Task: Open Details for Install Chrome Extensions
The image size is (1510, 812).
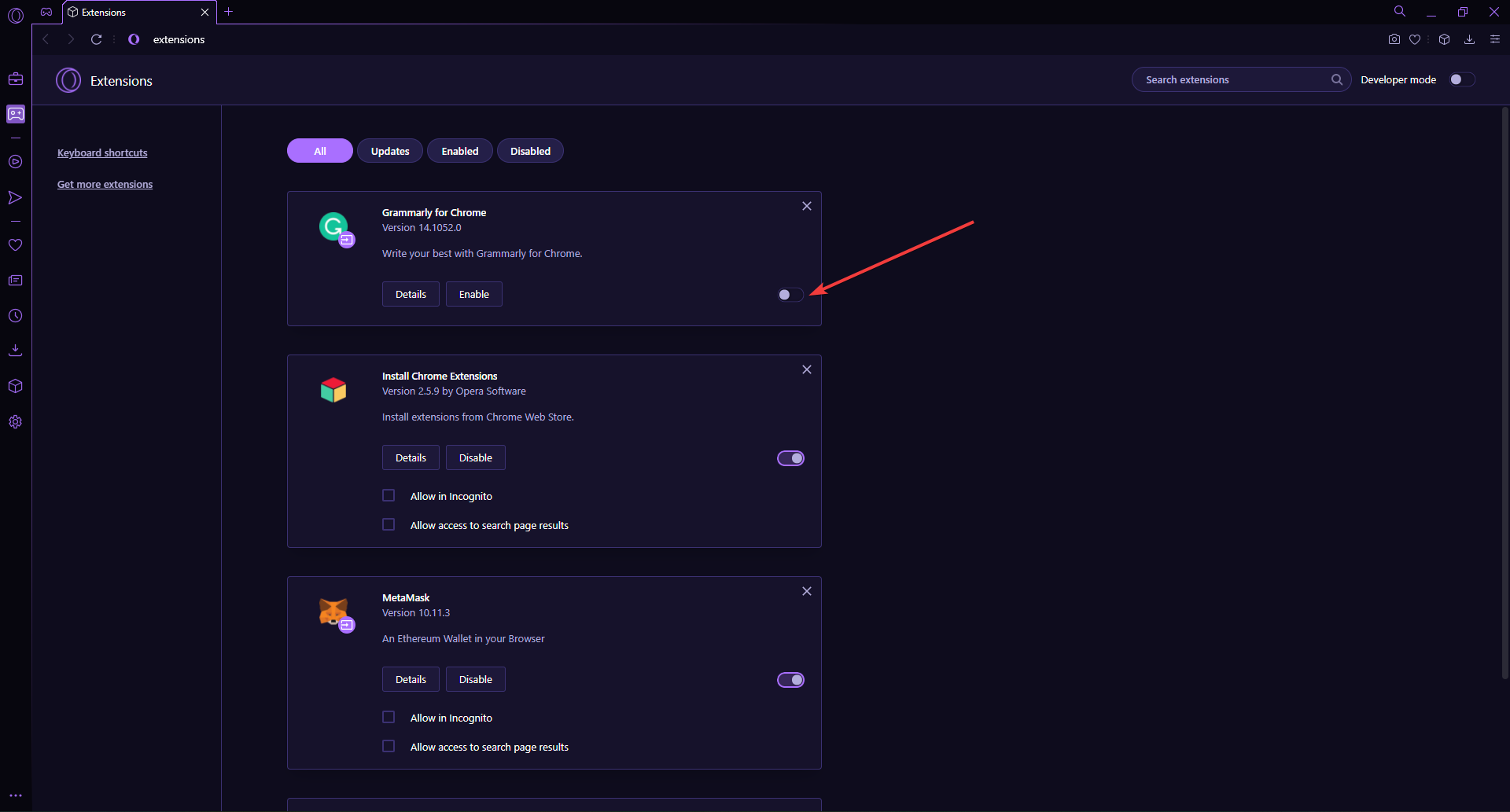Action: pos(411,457)
